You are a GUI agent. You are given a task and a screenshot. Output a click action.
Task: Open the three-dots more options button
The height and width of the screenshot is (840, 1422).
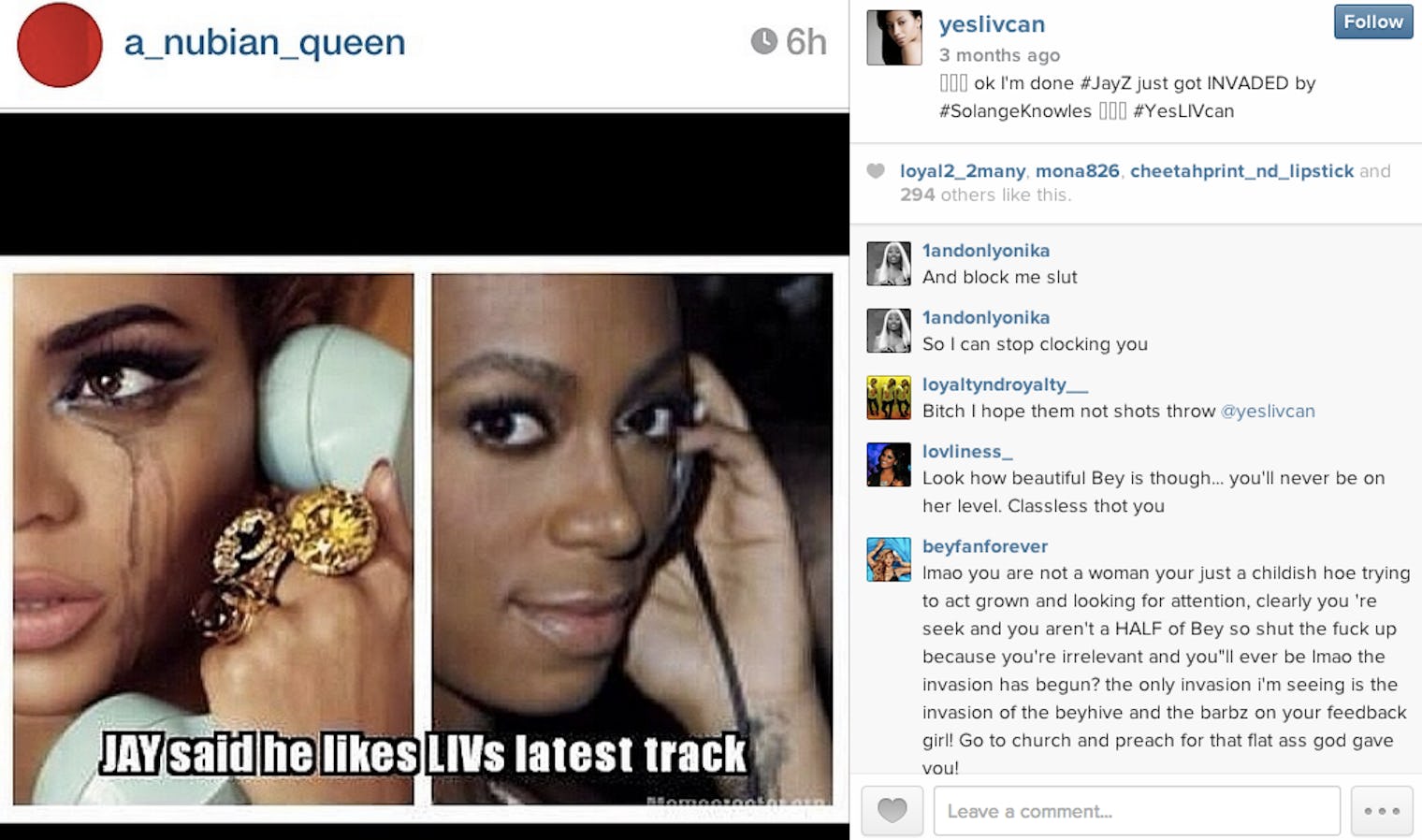1382,811
